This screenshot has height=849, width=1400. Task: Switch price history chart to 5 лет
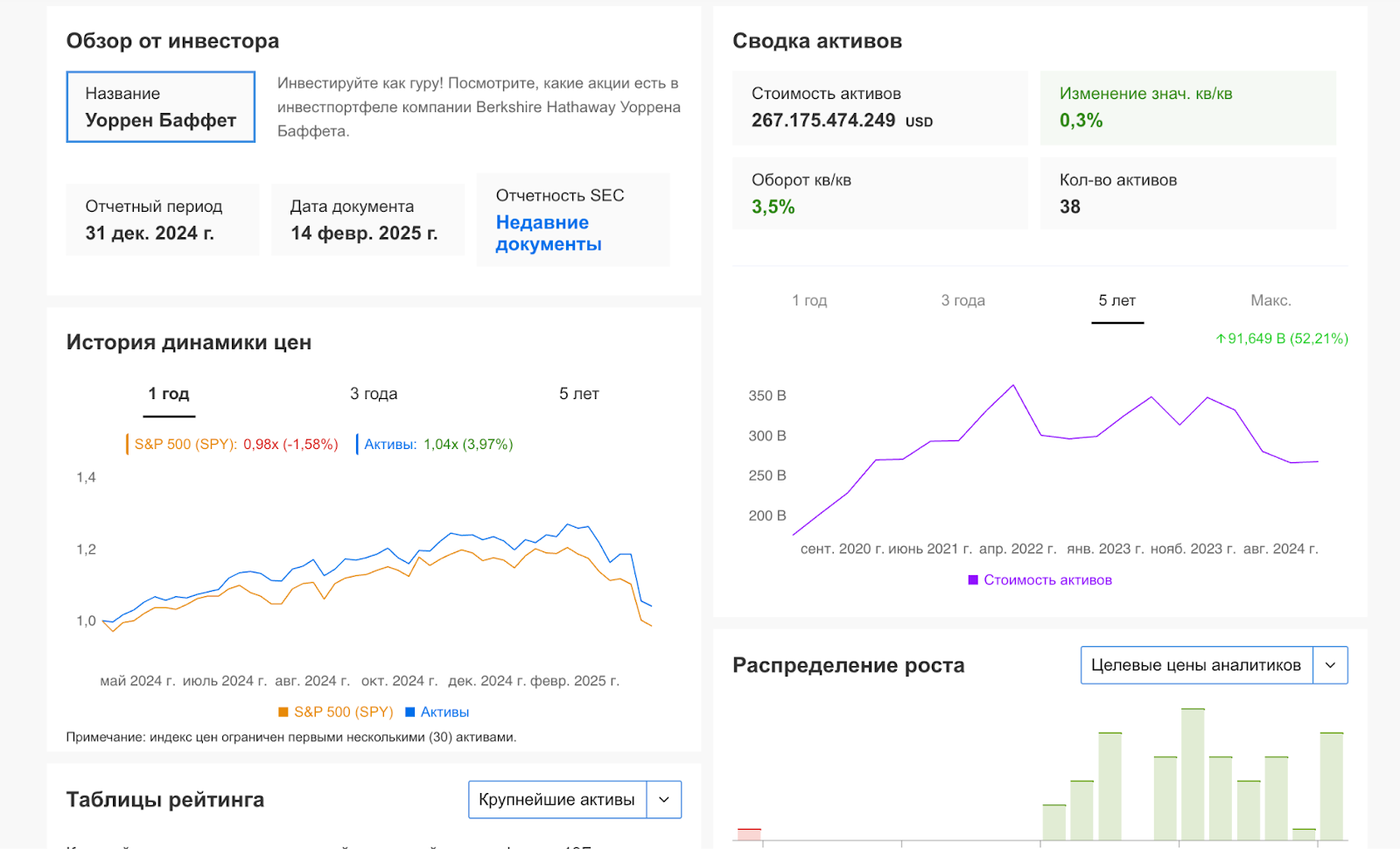(x=579, y=394)
